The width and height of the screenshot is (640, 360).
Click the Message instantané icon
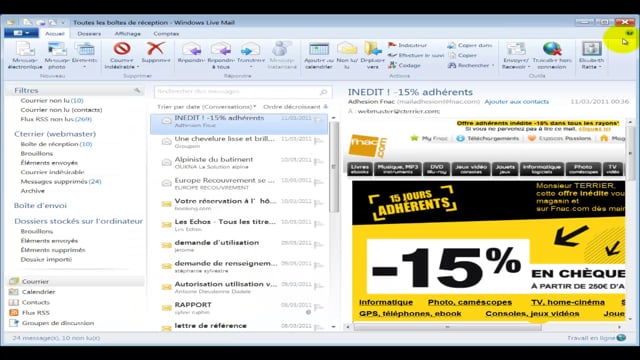[x=282, y=49]
